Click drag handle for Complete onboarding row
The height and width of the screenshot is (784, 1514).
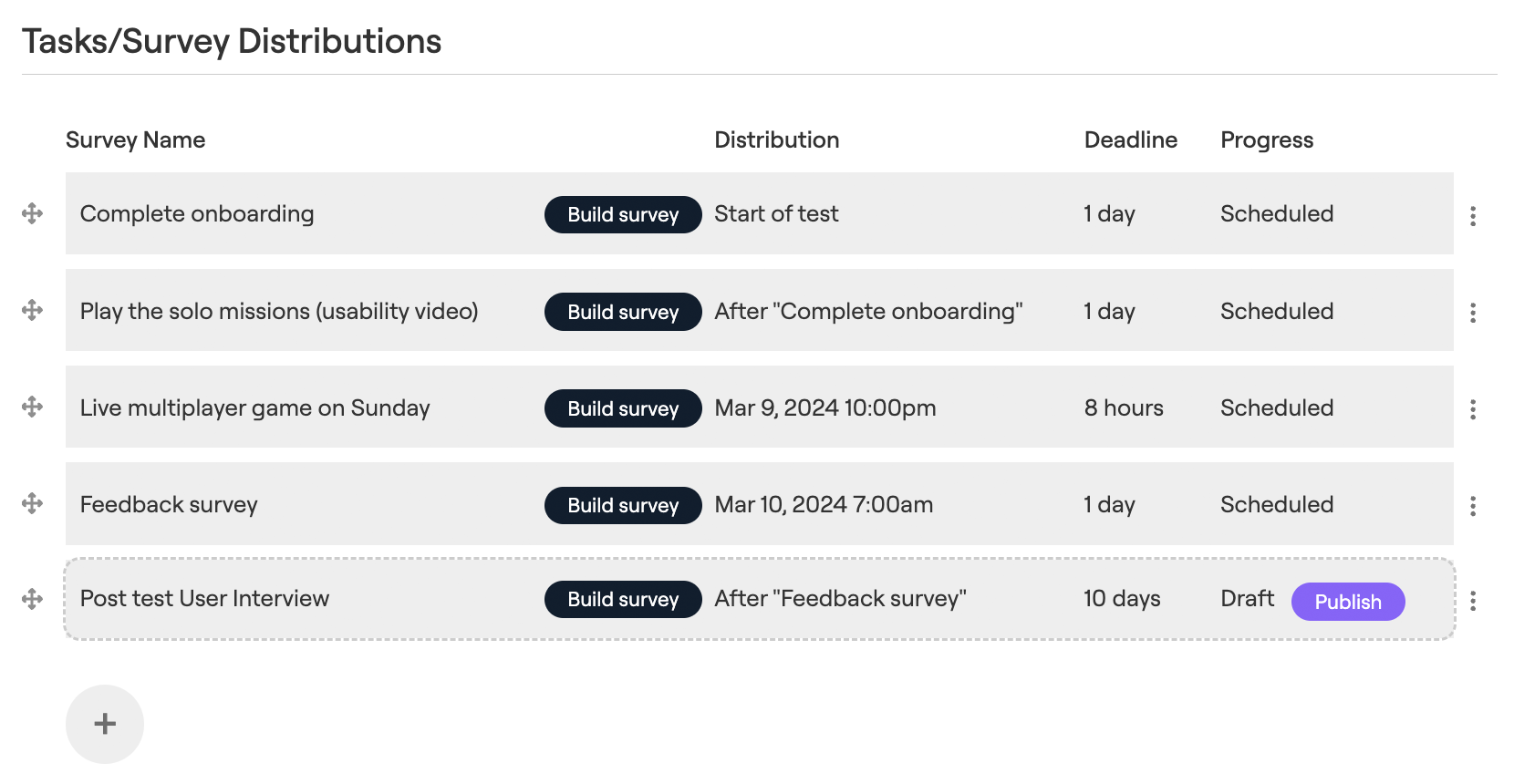point(32,213)
